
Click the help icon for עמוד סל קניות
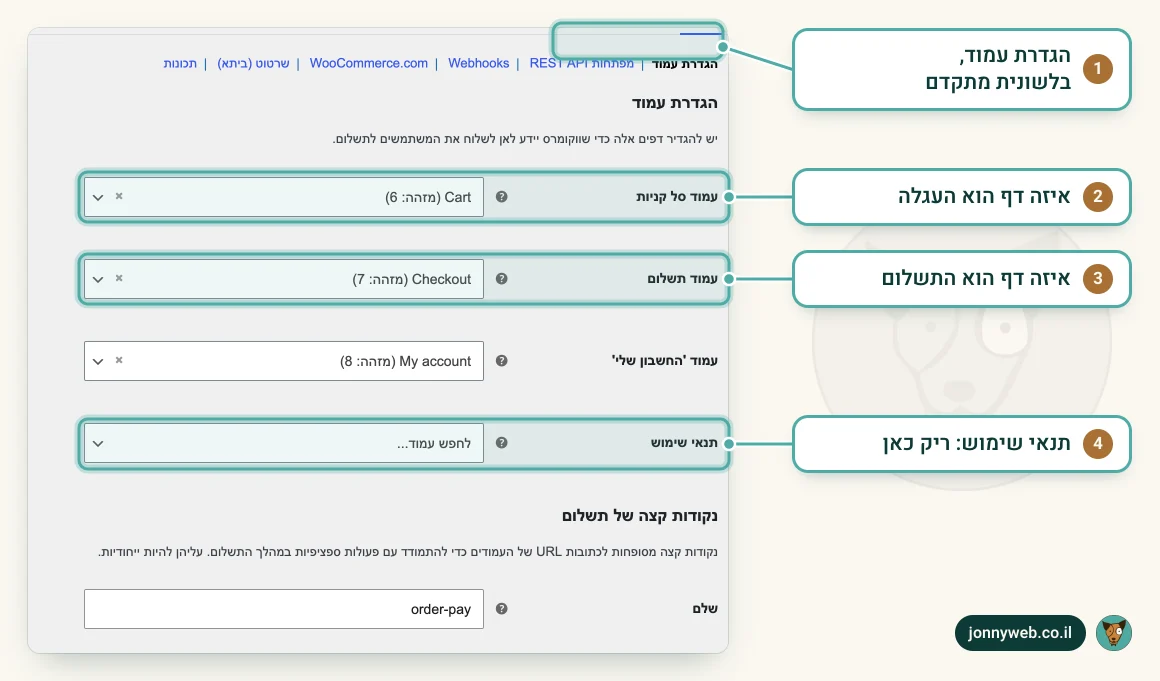(502, 197)
